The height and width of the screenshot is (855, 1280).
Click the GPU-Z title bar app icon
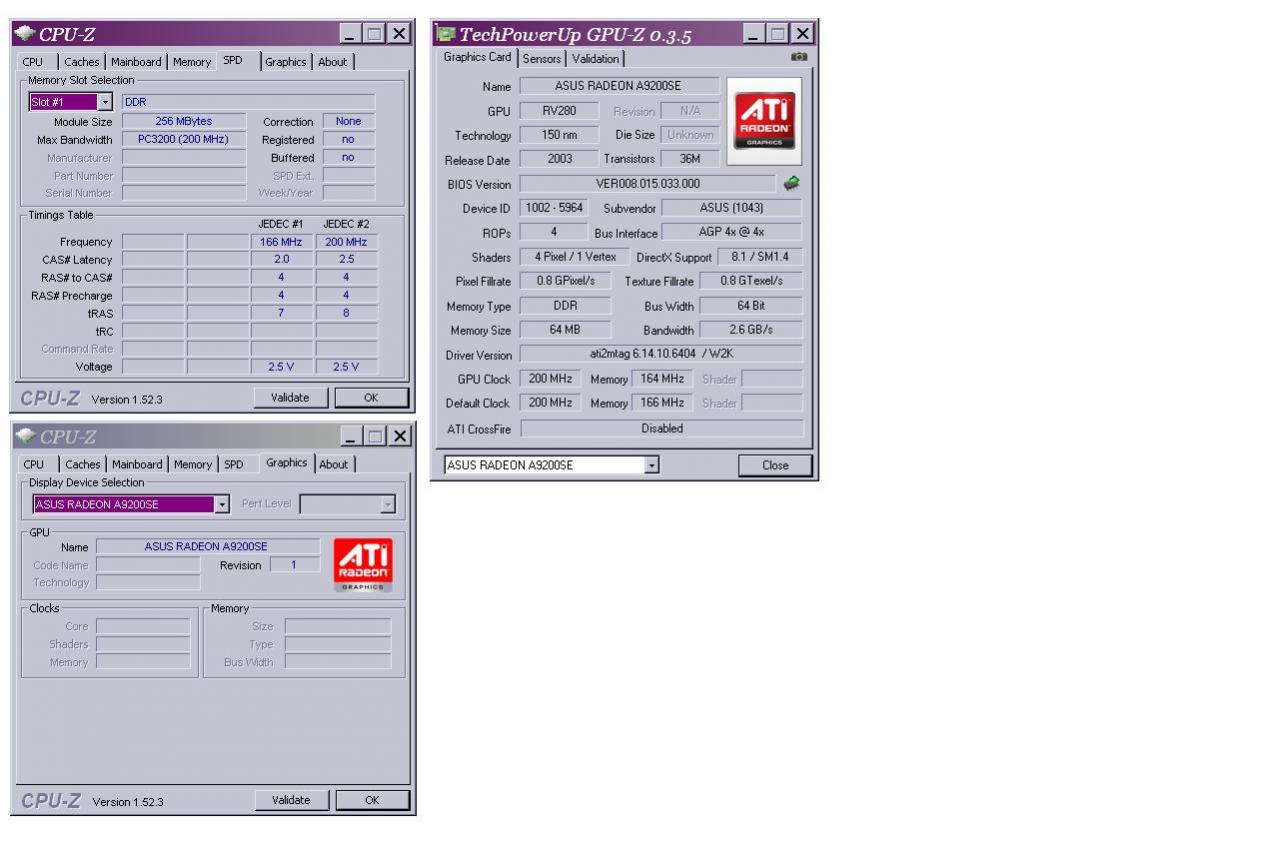coord(445,34)
